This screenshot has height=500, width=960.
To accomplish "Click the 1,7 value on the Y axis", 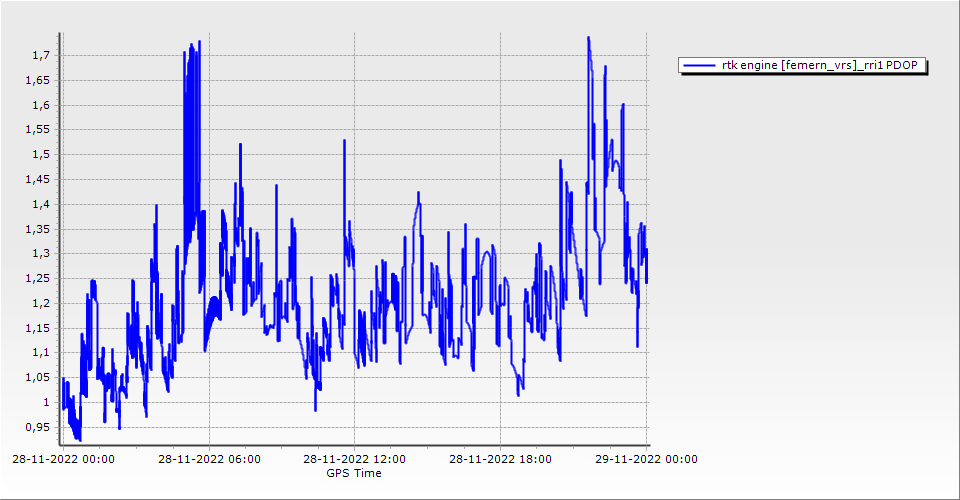I will point(40,55).
